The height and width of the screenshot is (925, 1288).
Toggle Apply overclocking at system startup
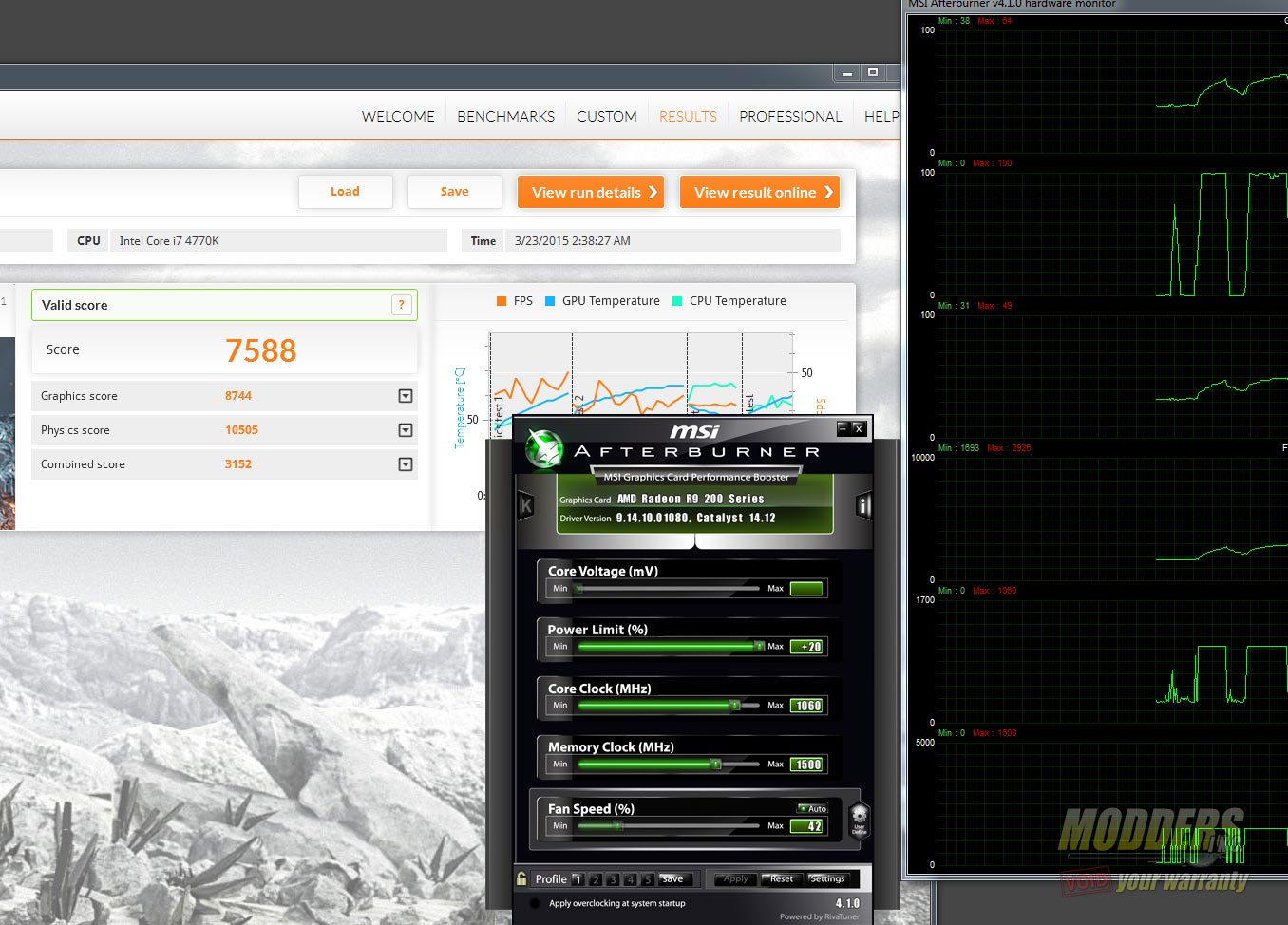534,903
